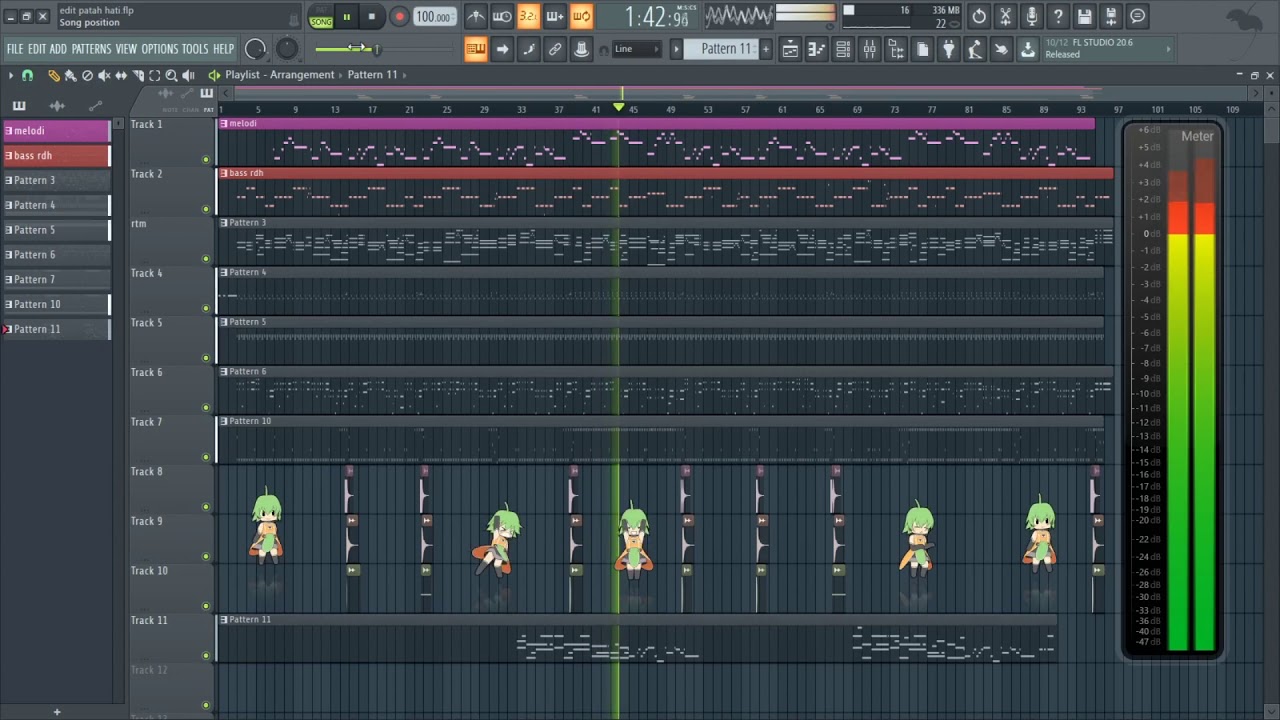
Task: Select Pattern 3 in the picker
Action: [x=57, y=181]
